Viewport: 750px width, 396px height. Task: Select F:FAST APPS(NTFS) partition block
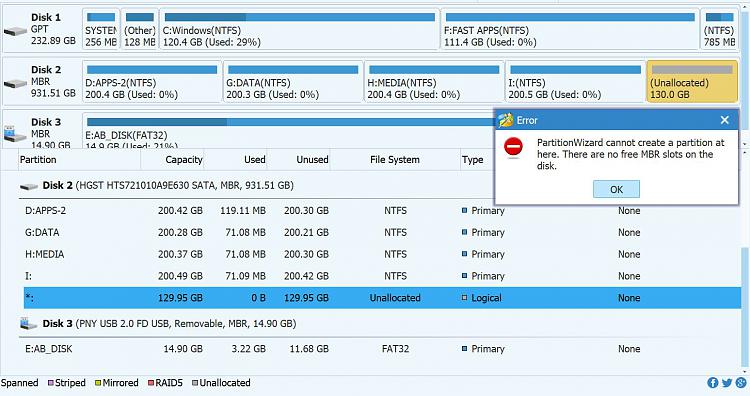pos(570,30)
